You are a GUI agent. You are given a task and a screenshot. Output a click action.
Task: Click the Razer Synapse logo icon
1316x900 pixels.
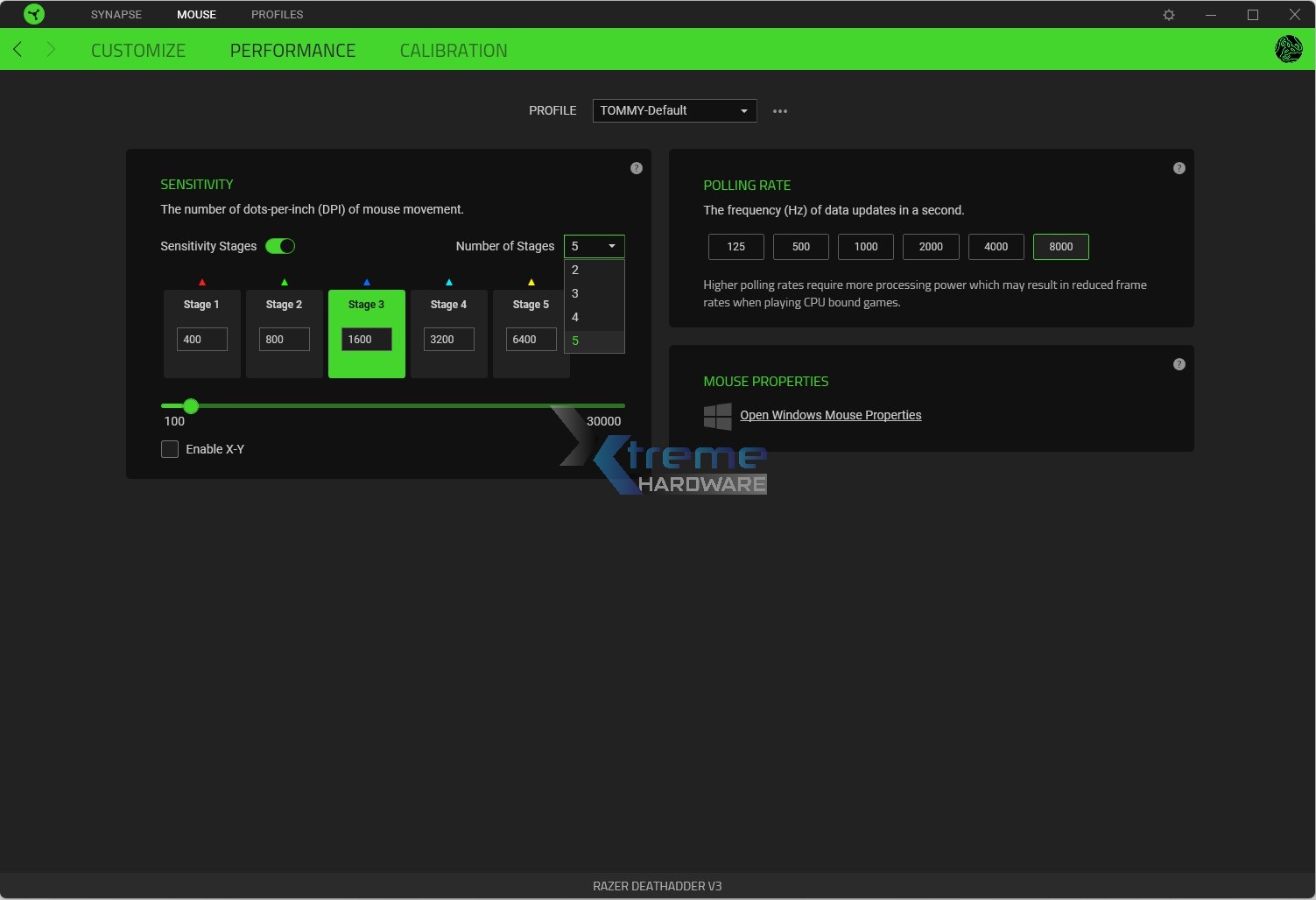coord(34,14)
